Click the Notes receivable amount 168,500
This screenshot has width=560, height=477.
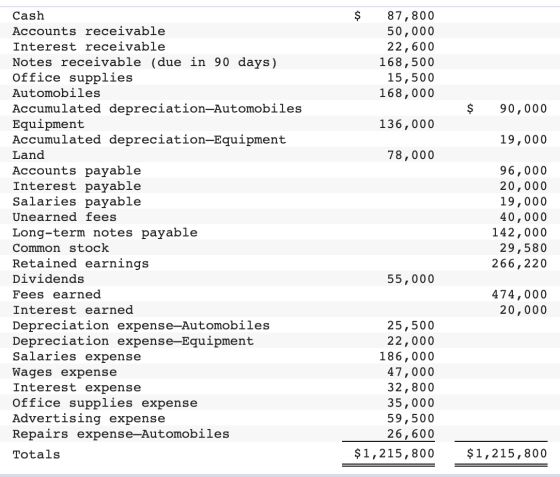pyautogui.click(x=407, y=62)
